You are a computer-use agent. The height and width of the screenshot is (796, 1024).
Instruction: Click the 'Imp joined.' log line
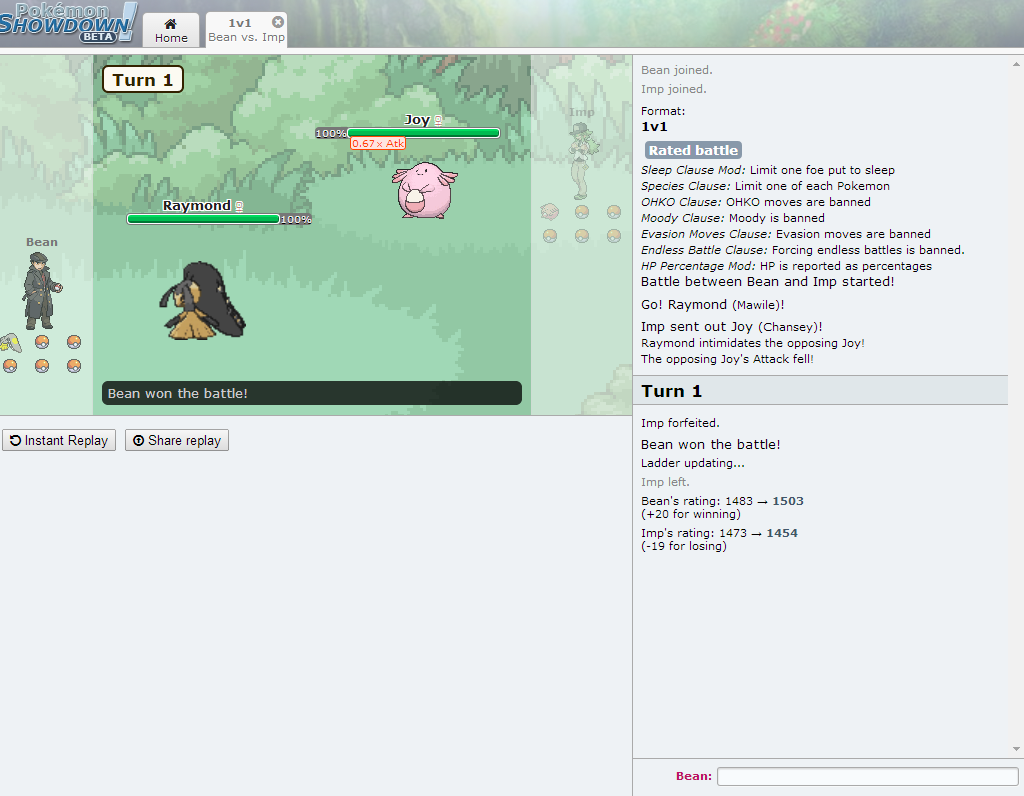[673, 89]
